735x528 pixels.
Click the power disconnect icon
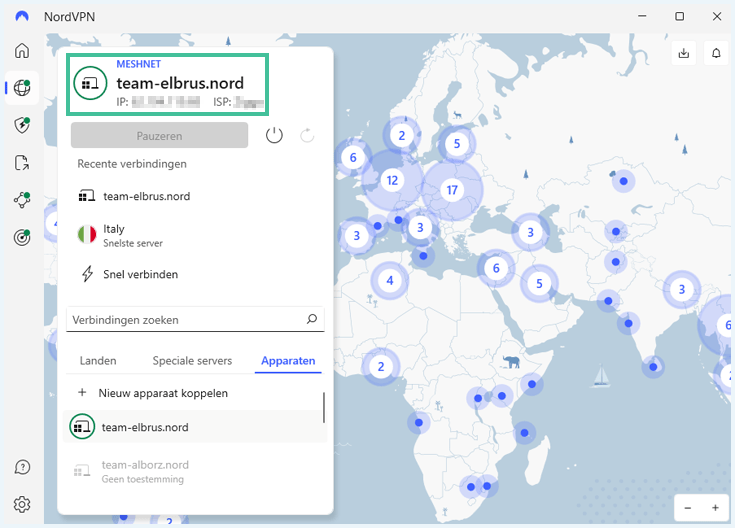pos(274,136)
